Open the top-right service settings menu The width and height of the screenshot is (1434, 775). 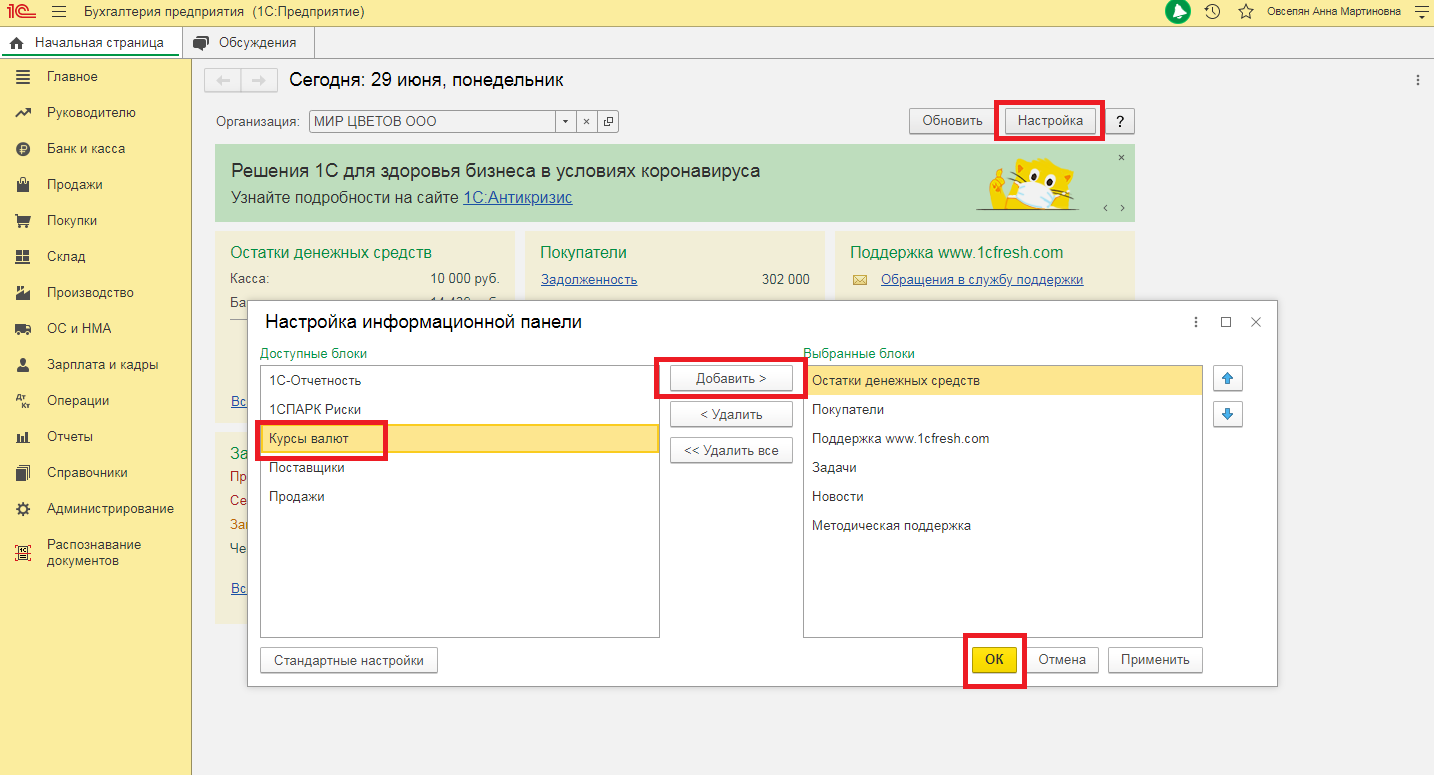(x=1420, y=12)
